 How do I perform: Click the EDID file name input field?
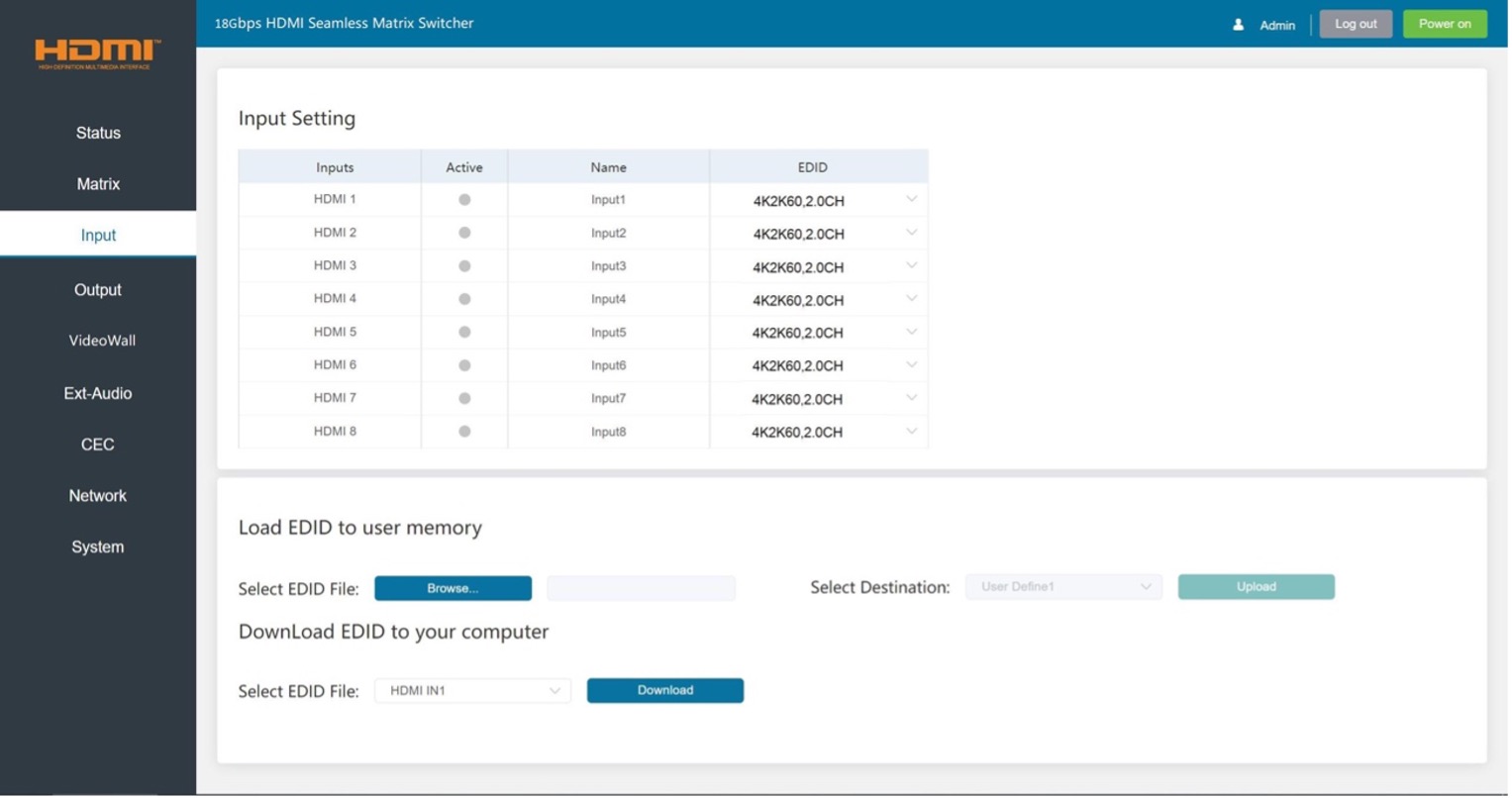point(640,587)
